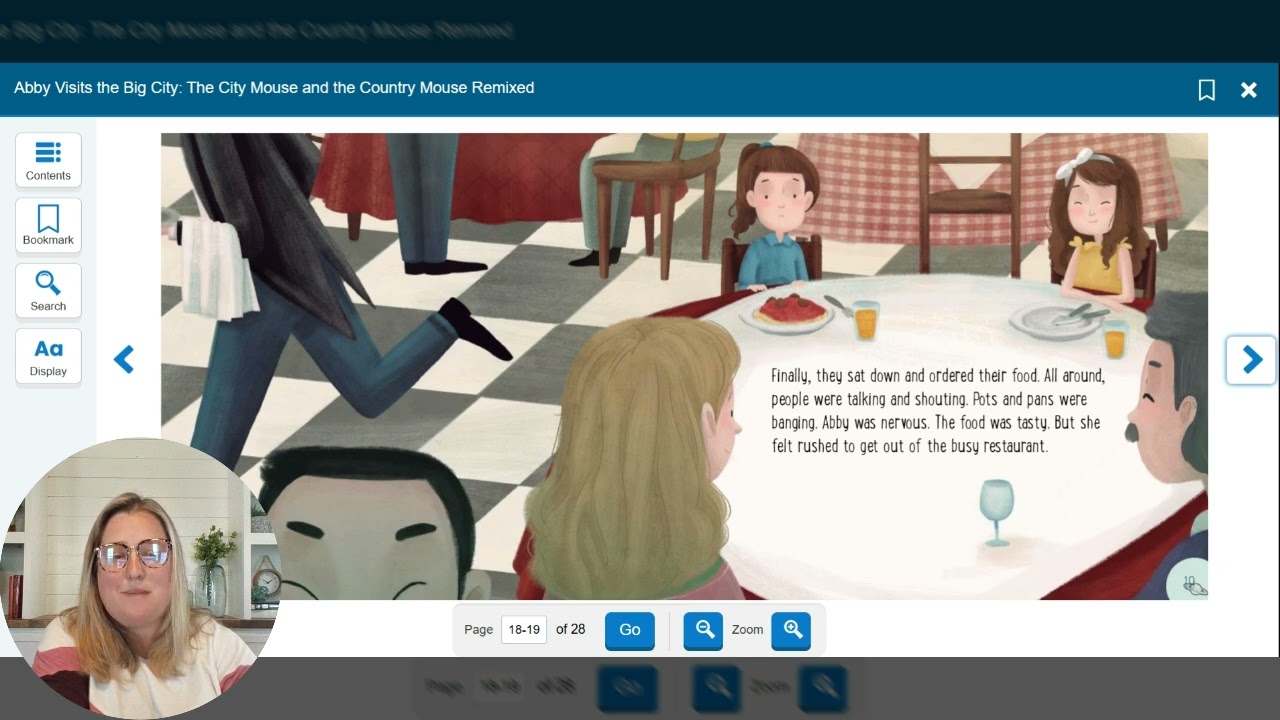Open the Search tool in the sidebar

48,291
